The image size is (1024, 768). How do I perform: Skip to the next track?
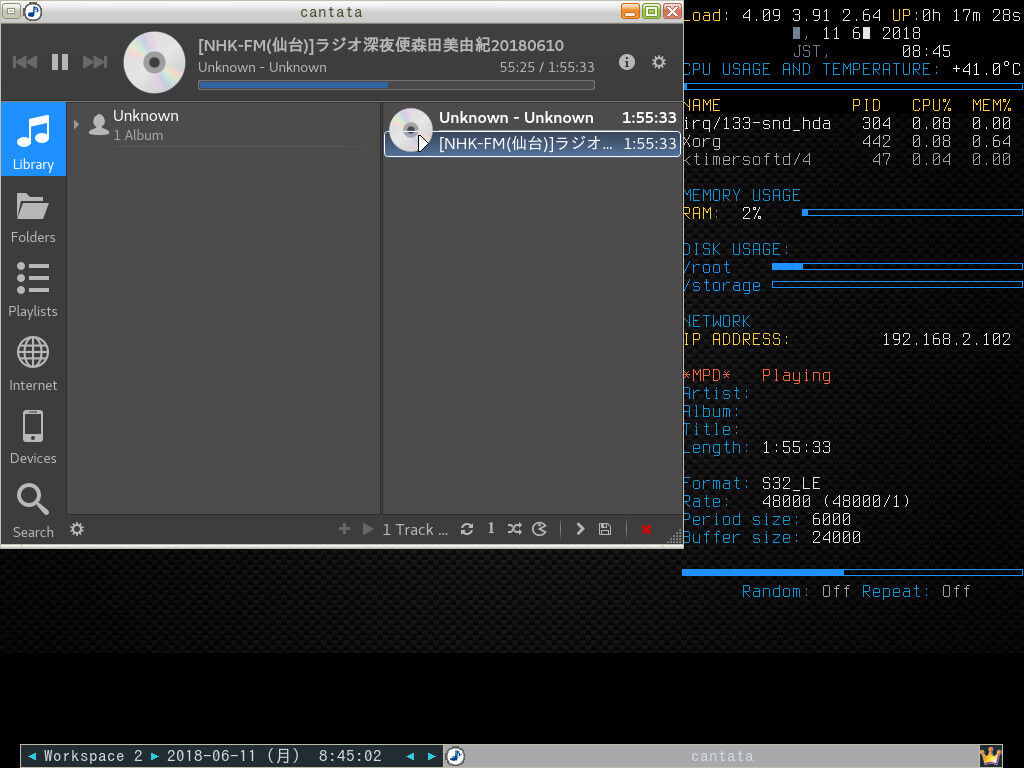(95, 62)
